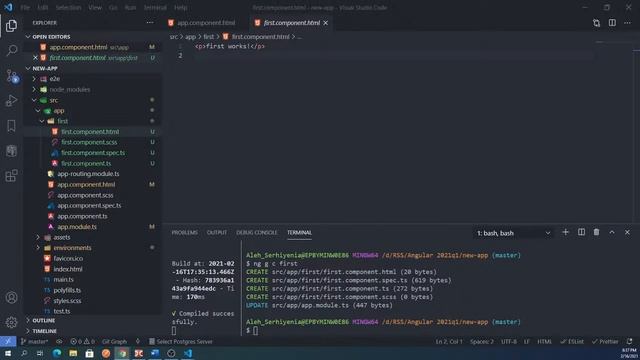Click the Open Changes editor icon
This screenshot has height=360, width=640.
pyautogui.click(x=596, y=23)
